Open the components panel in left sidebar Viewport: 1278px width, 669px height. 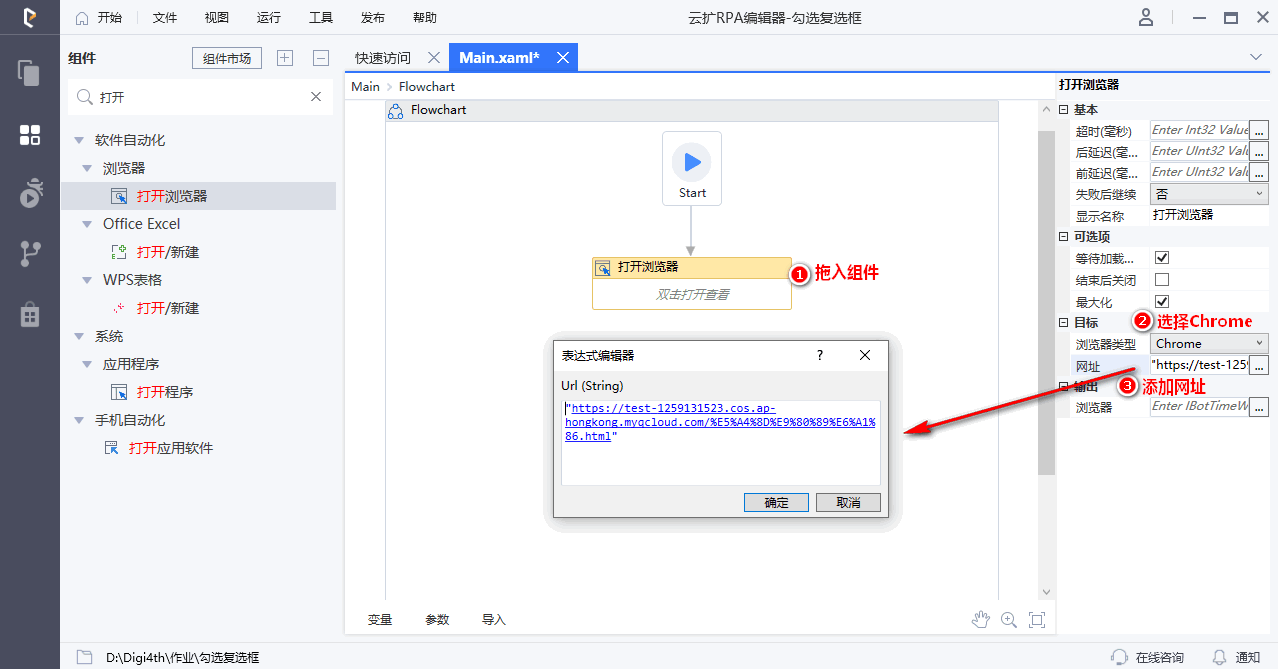click(x=30, y=135)
